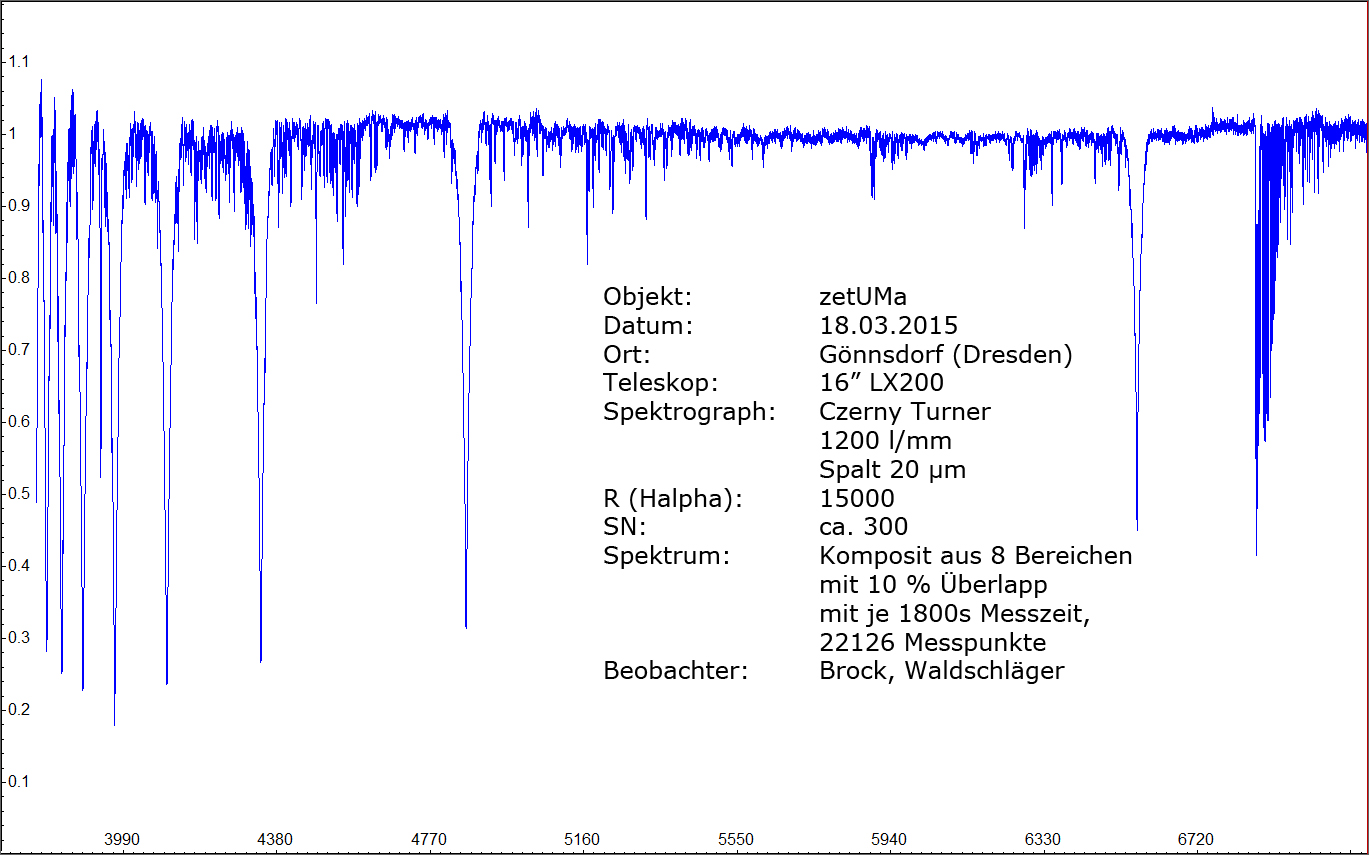This screenshot has width=1369, height=855.
Task: Click the 0.1 intensity axis label
Action: [x=19, y=781]
